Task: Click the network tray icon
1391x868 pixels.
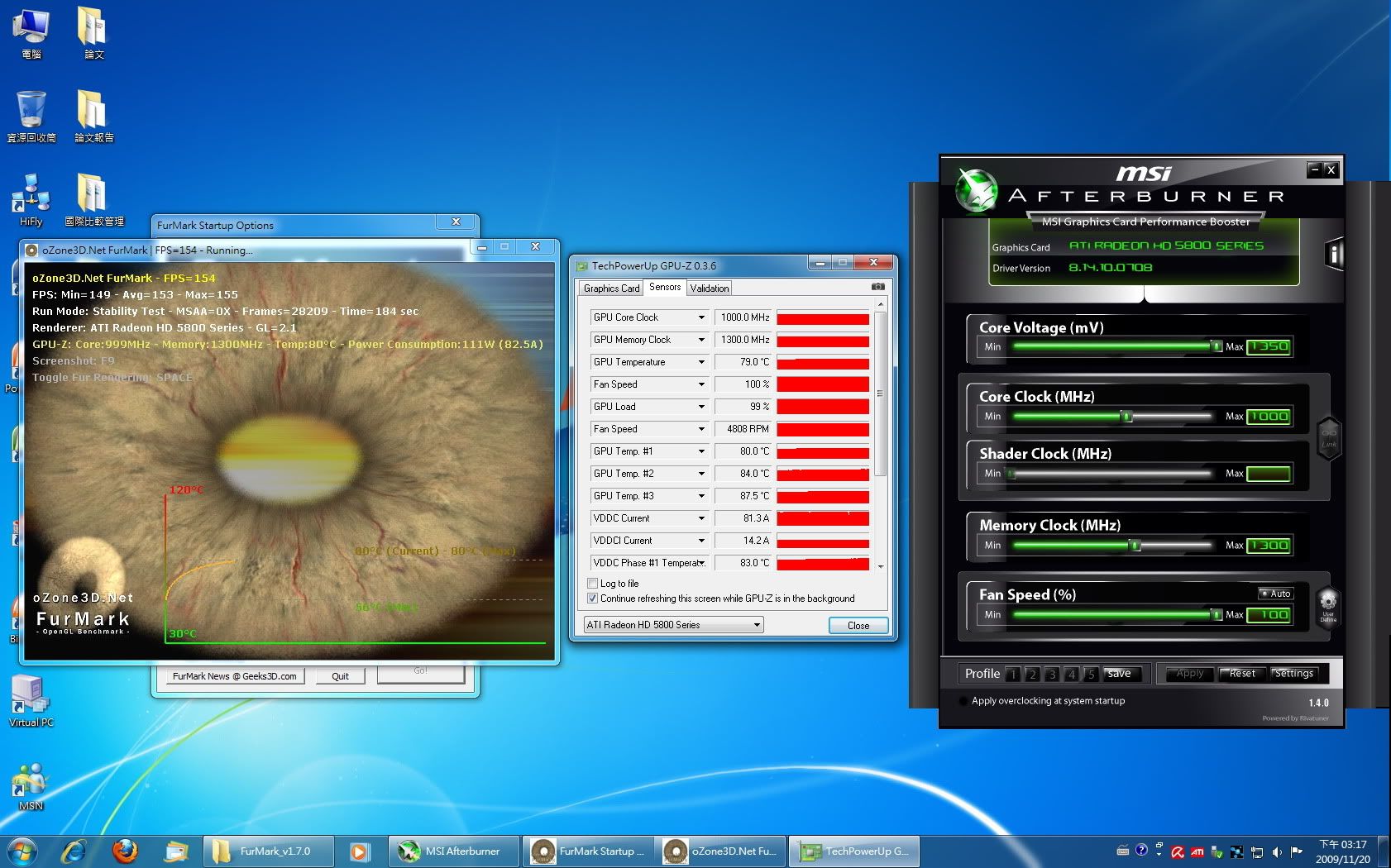Action: (x=1257, y=851)
